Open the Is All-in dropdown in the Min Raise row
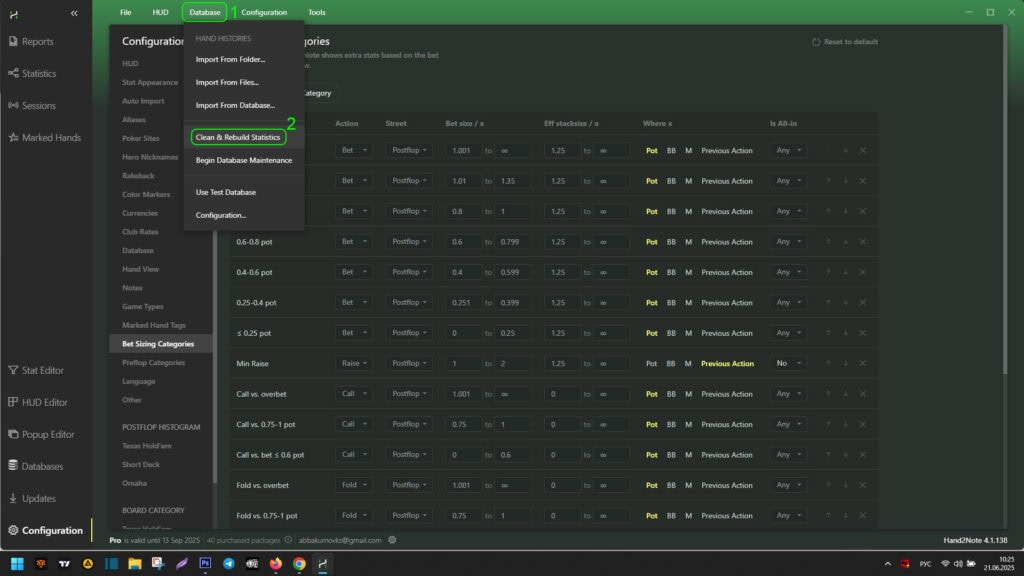The width and height of the screenshot is (1024, 576). point(788,364)
